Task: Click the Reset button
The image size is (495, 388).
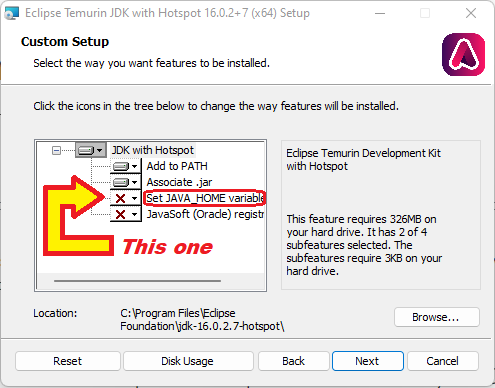Action: click(x=68, y=361)
